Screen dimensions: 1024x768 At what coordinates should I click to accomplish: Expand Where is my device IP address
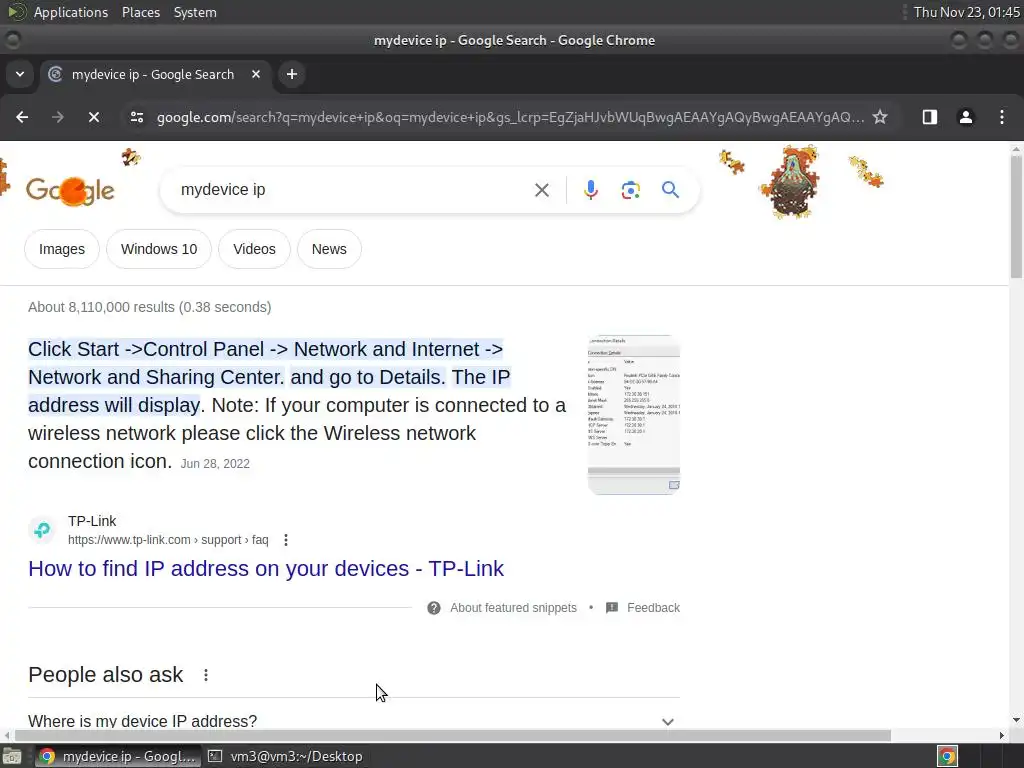pos(354,721)
